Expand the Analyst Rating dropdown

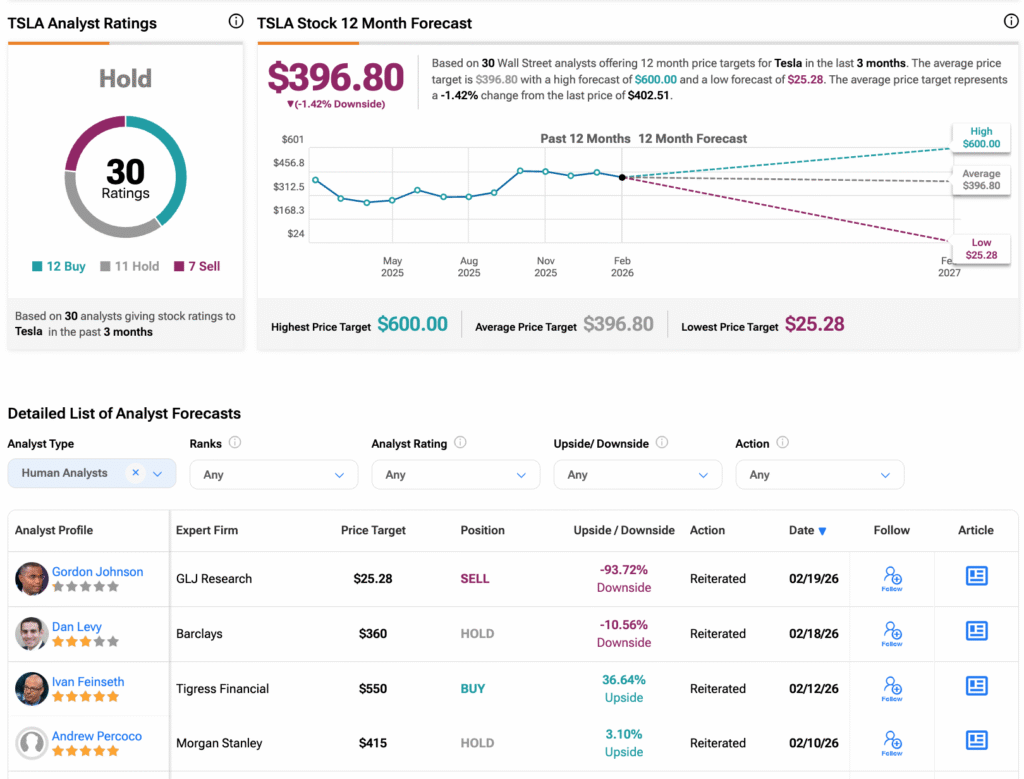[455, 475]
